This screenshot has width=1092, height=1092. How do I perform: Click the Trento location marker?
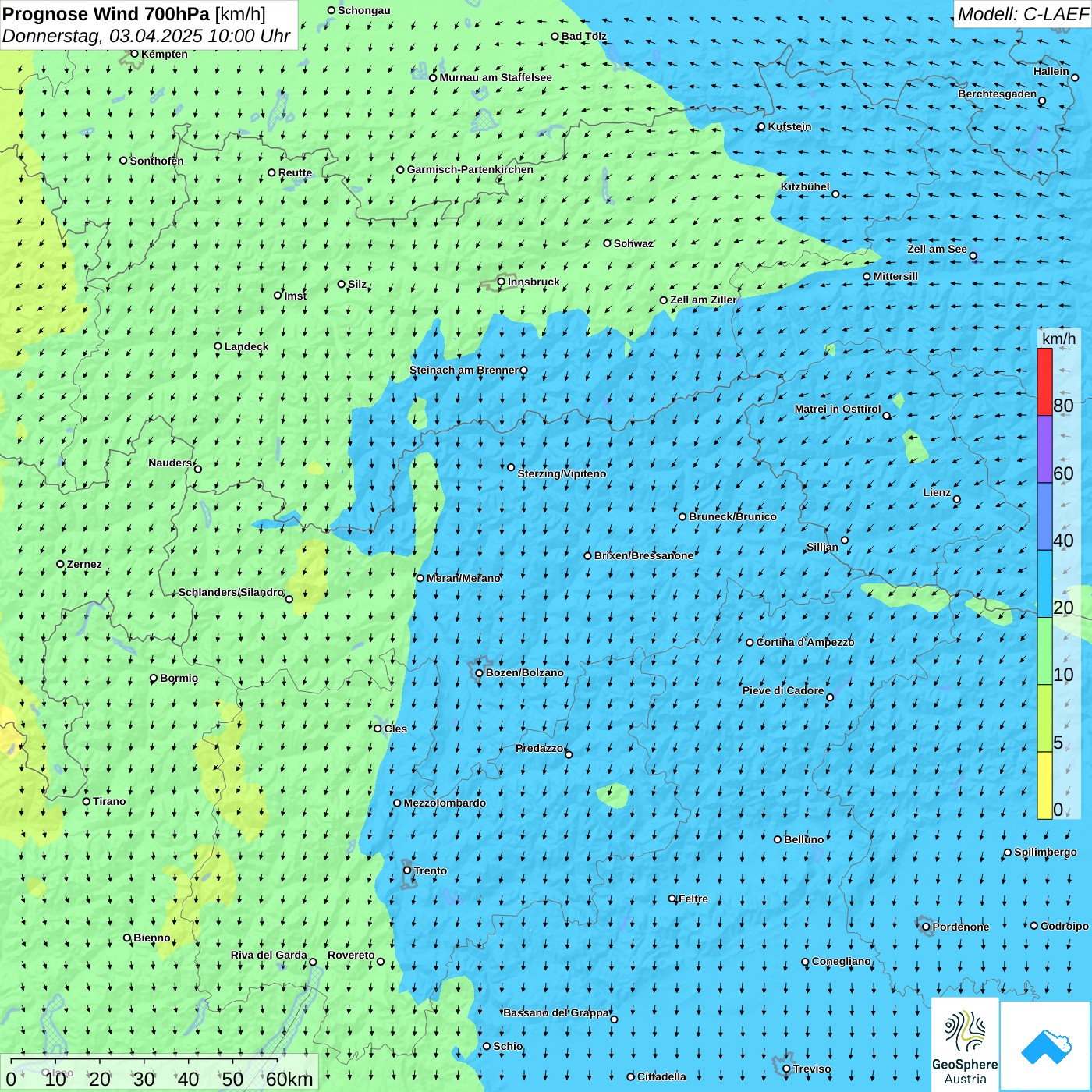407,870
